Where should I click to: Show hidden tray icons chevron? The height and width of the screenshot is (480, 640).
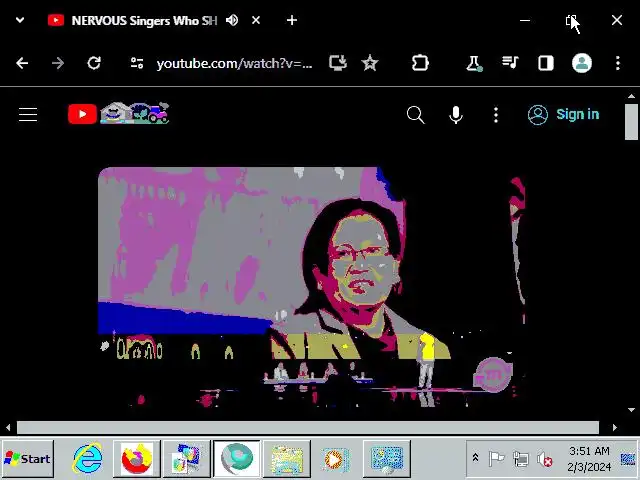476,458
